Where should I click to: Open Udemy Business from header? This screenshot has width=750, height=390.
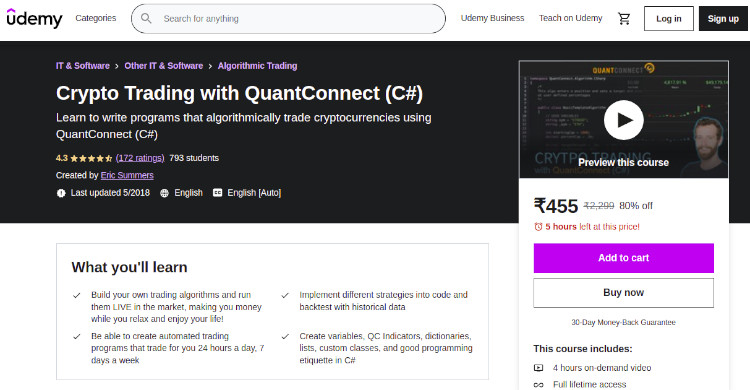click(492, 18)
